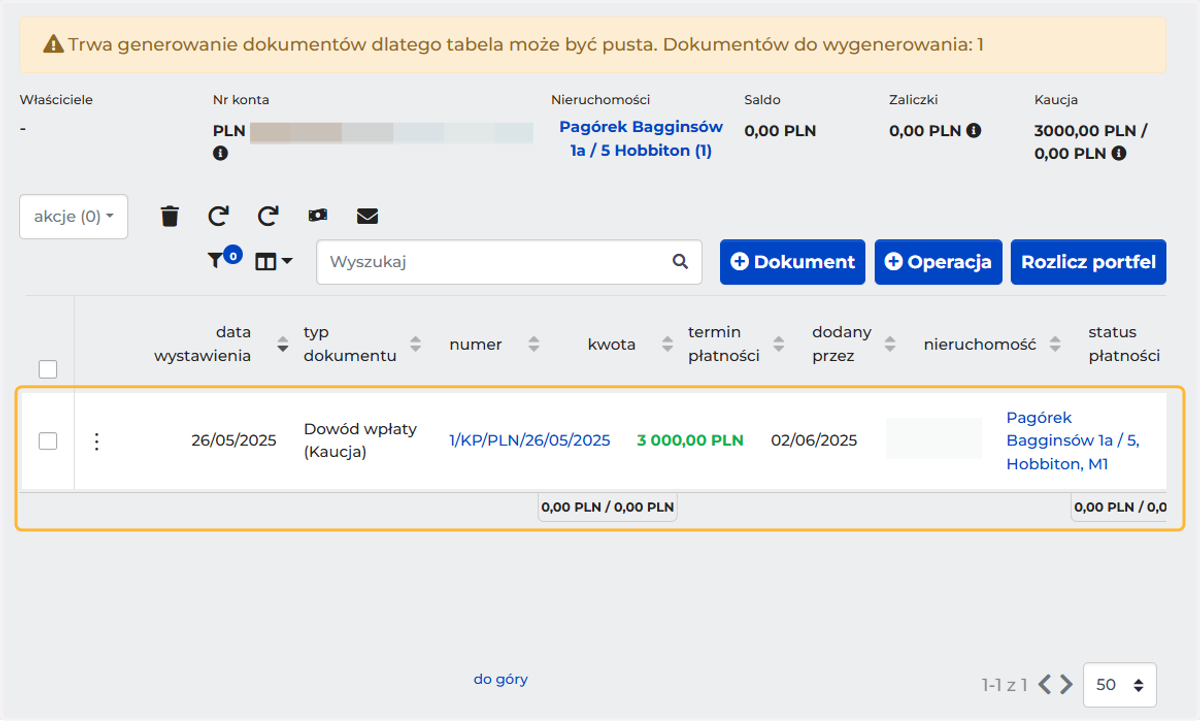1200x721 pixels.
Task: Check the Dowód wpłaty row checkbox
Action: point(48,441)
